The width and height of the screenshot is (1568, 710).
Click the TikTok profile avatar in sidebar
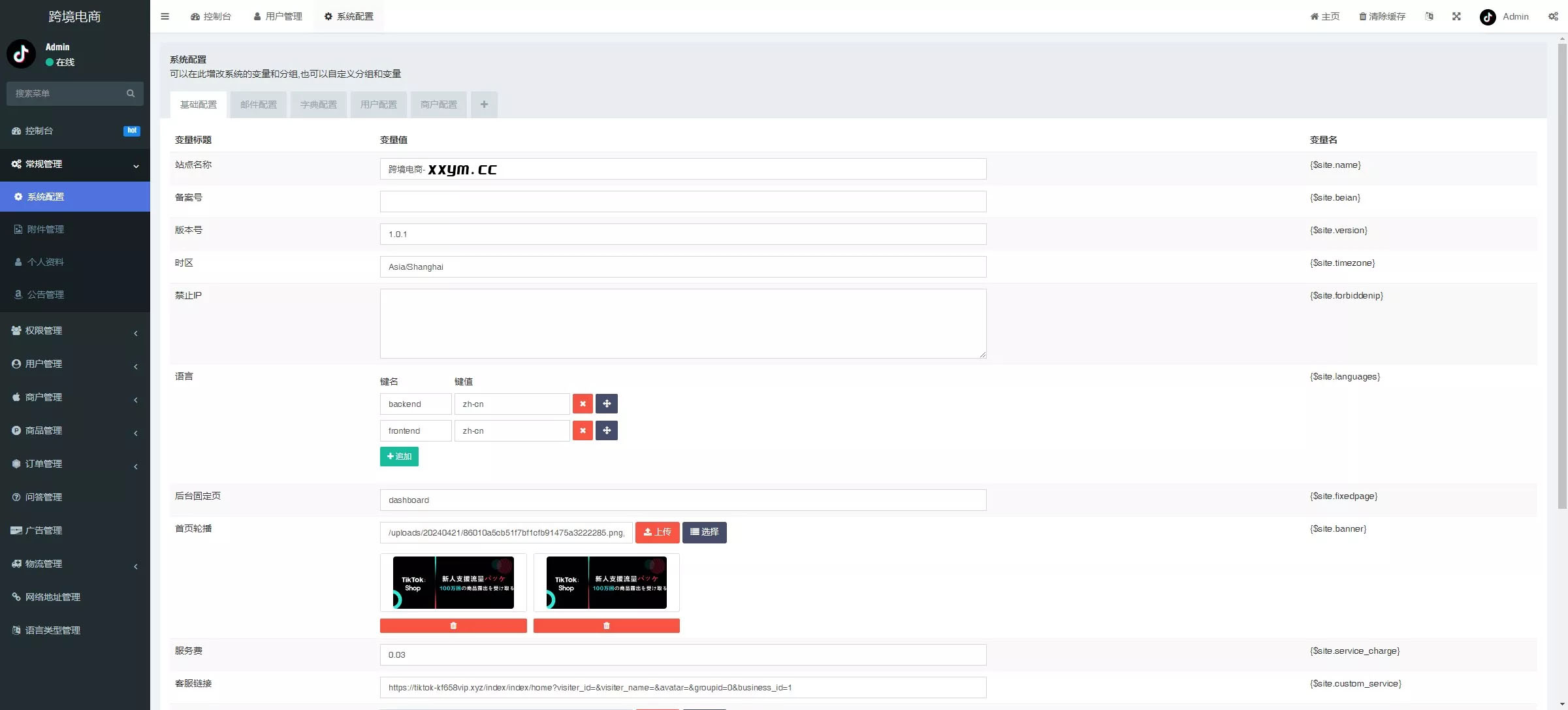tap(21, 54)
